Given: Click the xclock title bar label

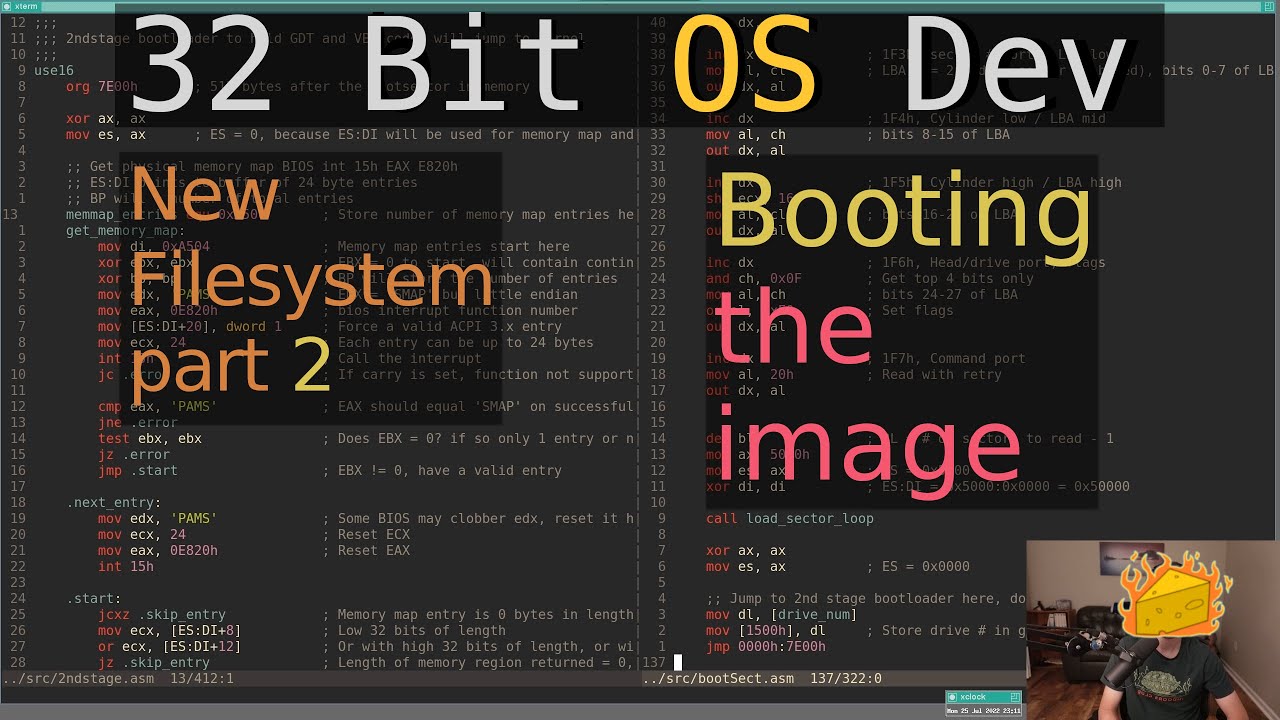Looking at the screenshot, I should [x=974, y=697].
